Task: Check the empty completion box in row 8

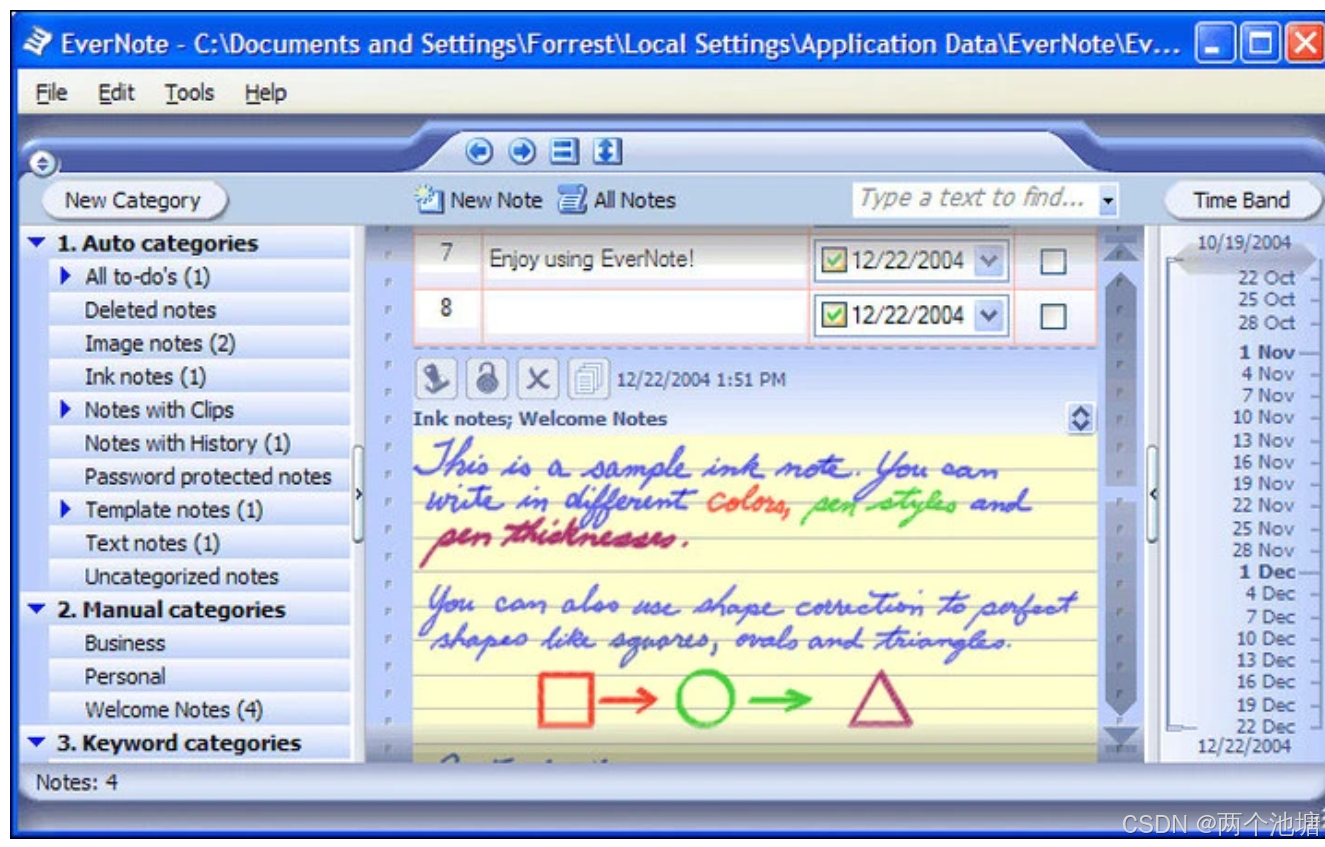Action: click(1053, 317)
